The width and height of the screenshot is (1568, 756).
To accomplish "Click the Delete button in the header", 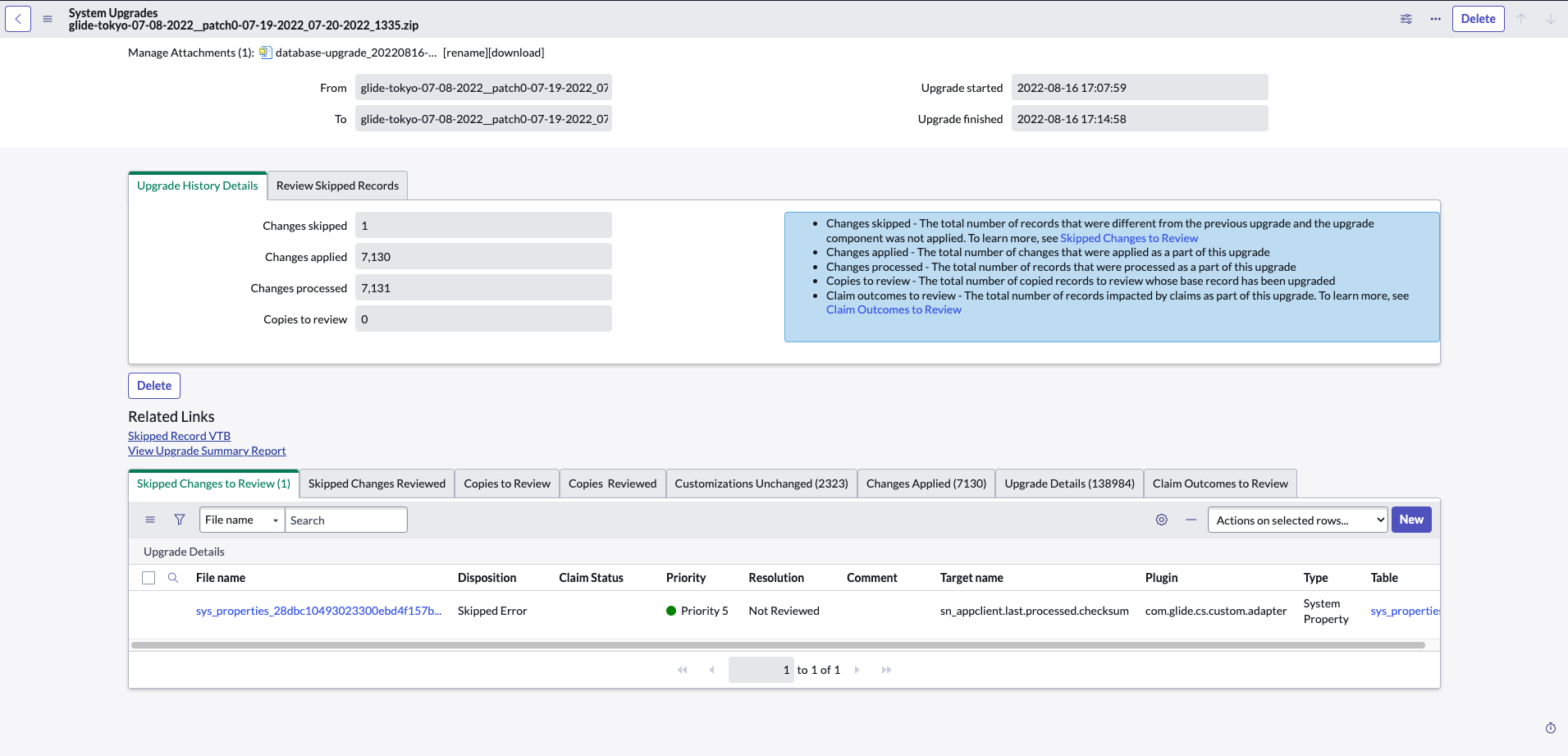I will (x=1478, y=19).
